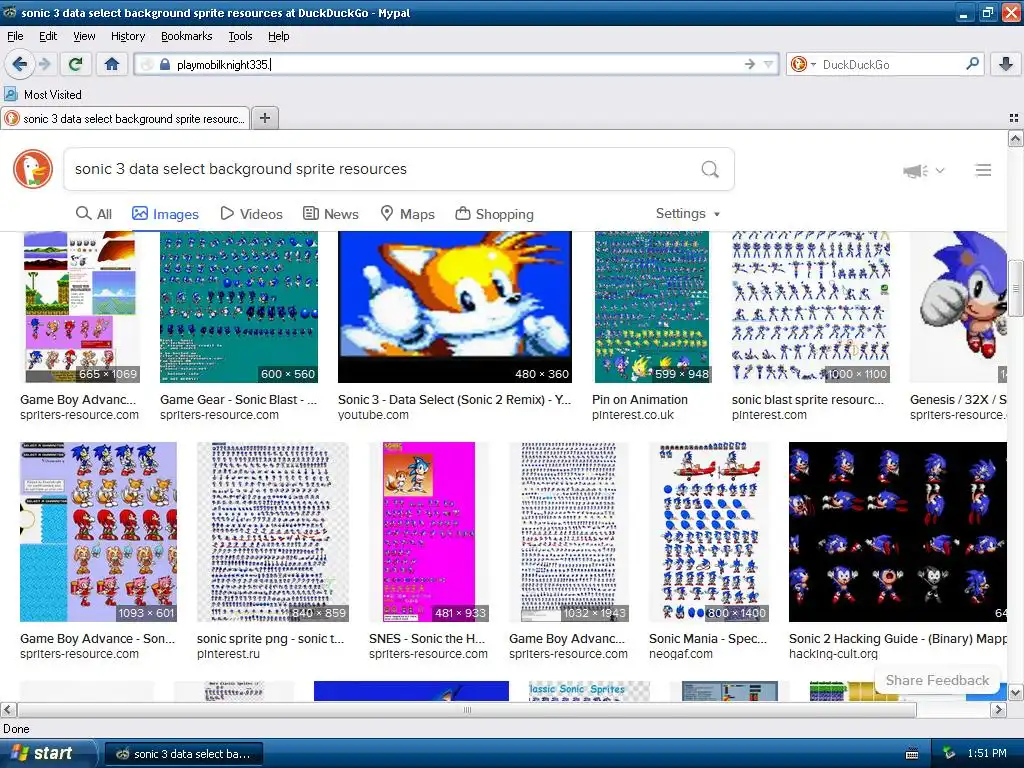This screenshot has height=768, width=1024.
Task: Open the History menu
Action: point(128,36)
